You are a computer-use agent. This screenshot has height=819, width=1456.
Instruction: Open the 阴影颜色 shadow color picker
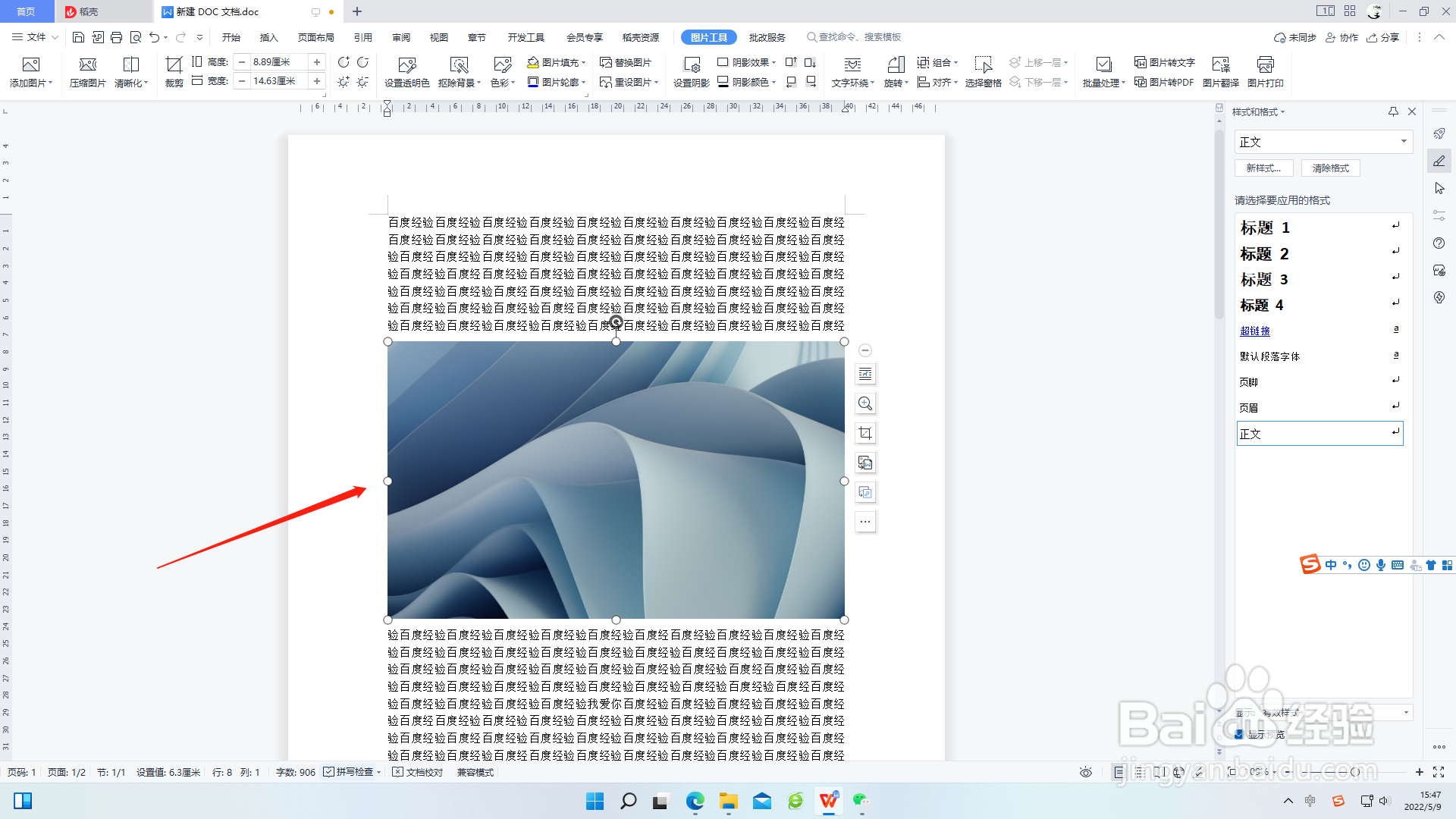[x=746, y=82]
